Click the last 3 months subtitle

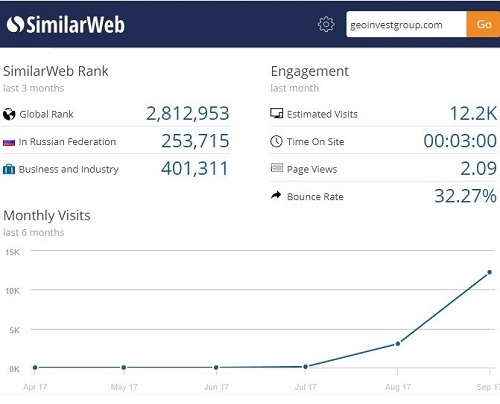(34, 88)
